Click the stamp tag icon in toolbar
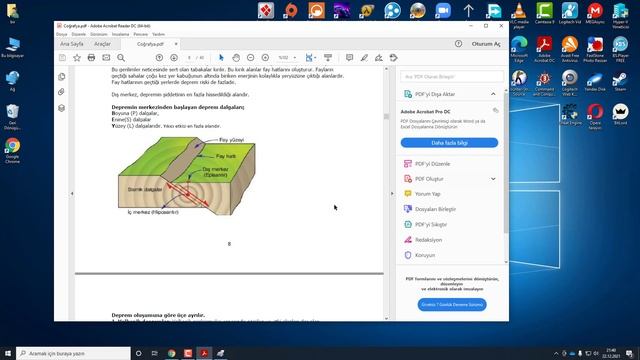This screenshot has height=360, width=640. coord(393,58)
